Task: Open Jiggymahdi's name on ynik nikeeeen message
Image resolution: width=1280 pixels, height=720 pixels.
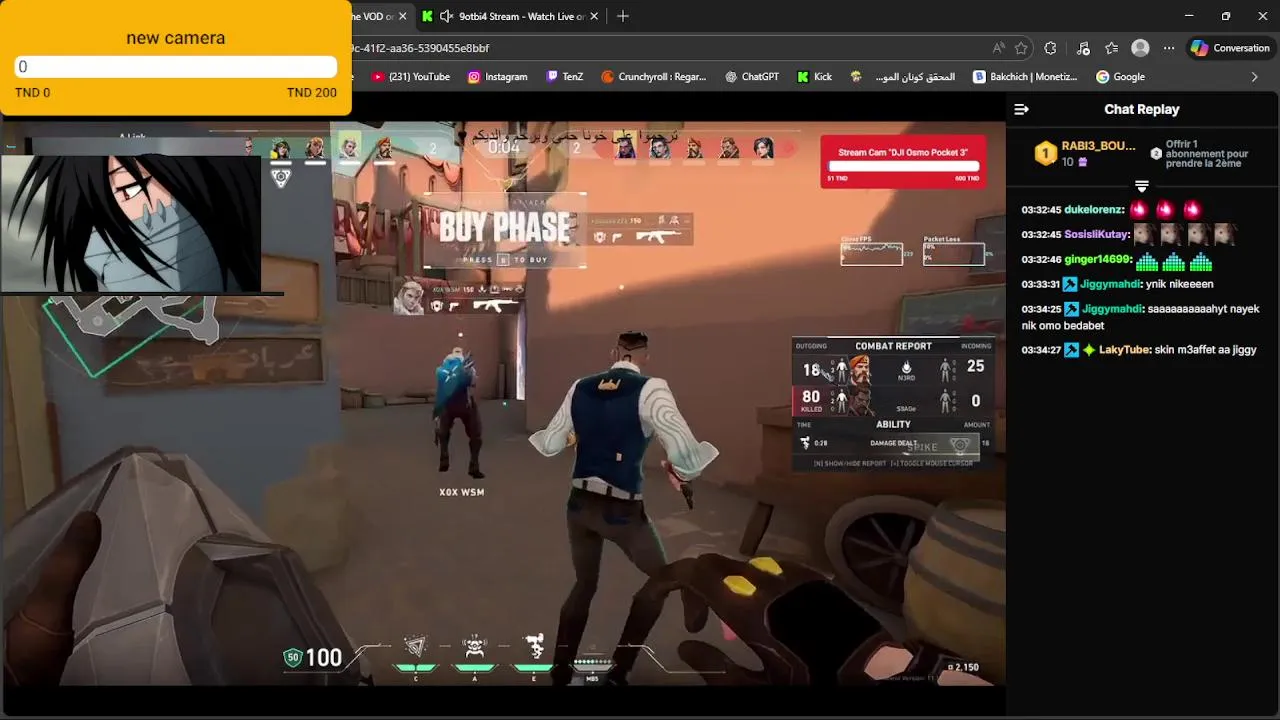Action: (x=1112, y=284)
